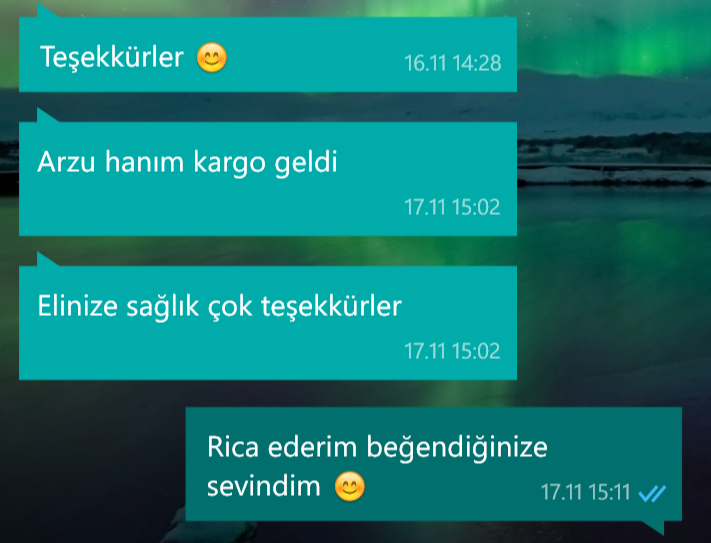Click the smiley emoji after sevindim
Screen dimensions: 711x543
pos(350,486)
